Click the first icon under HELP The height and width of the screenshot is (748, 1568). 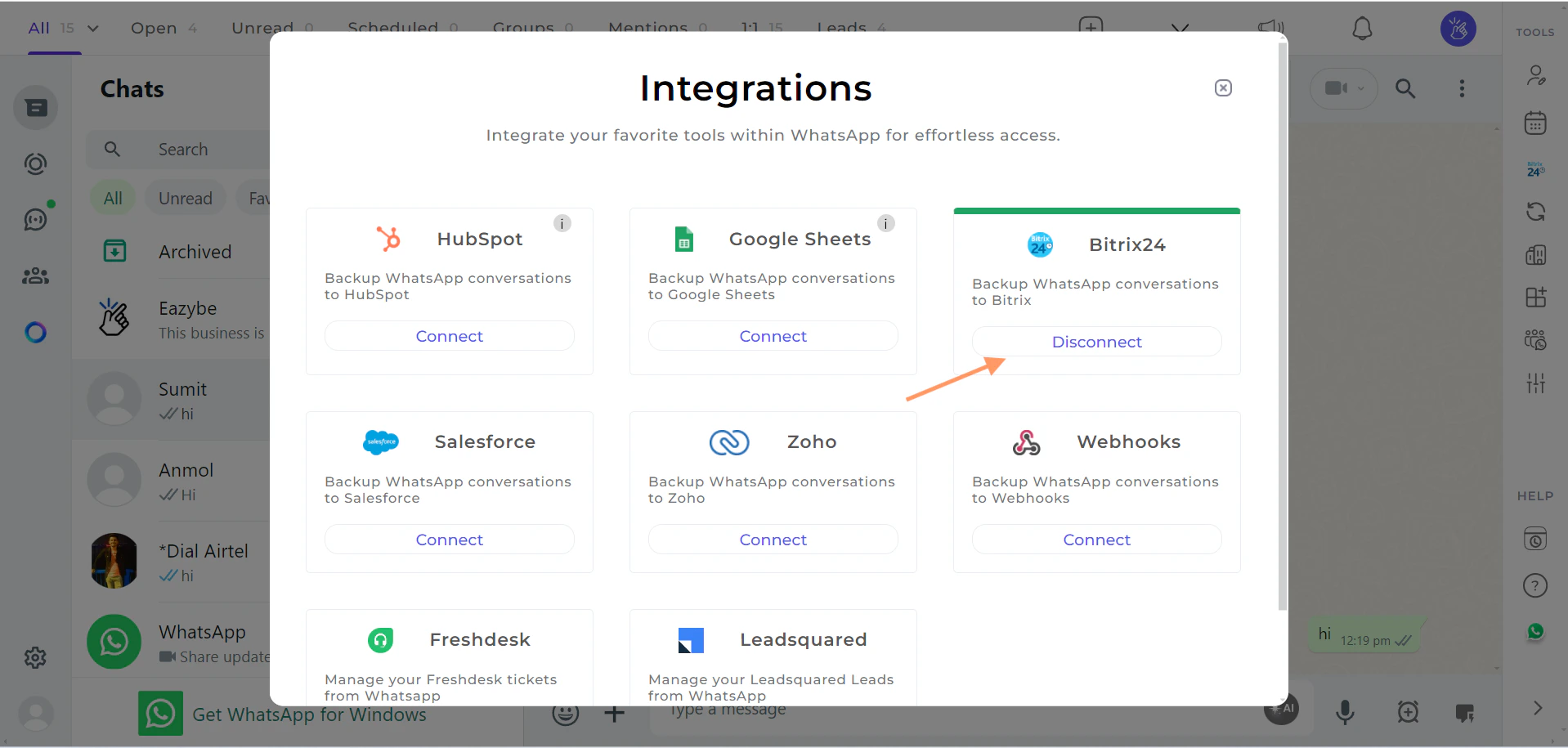point(1535,539)
